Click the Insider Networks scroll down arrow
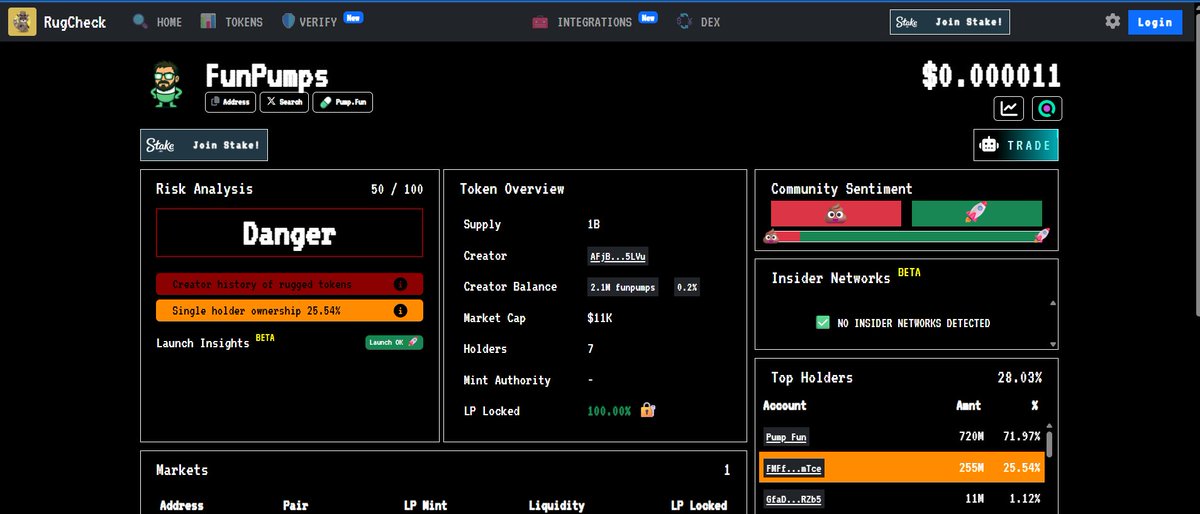The image size is (1200, 514). tap(1051, 344)
